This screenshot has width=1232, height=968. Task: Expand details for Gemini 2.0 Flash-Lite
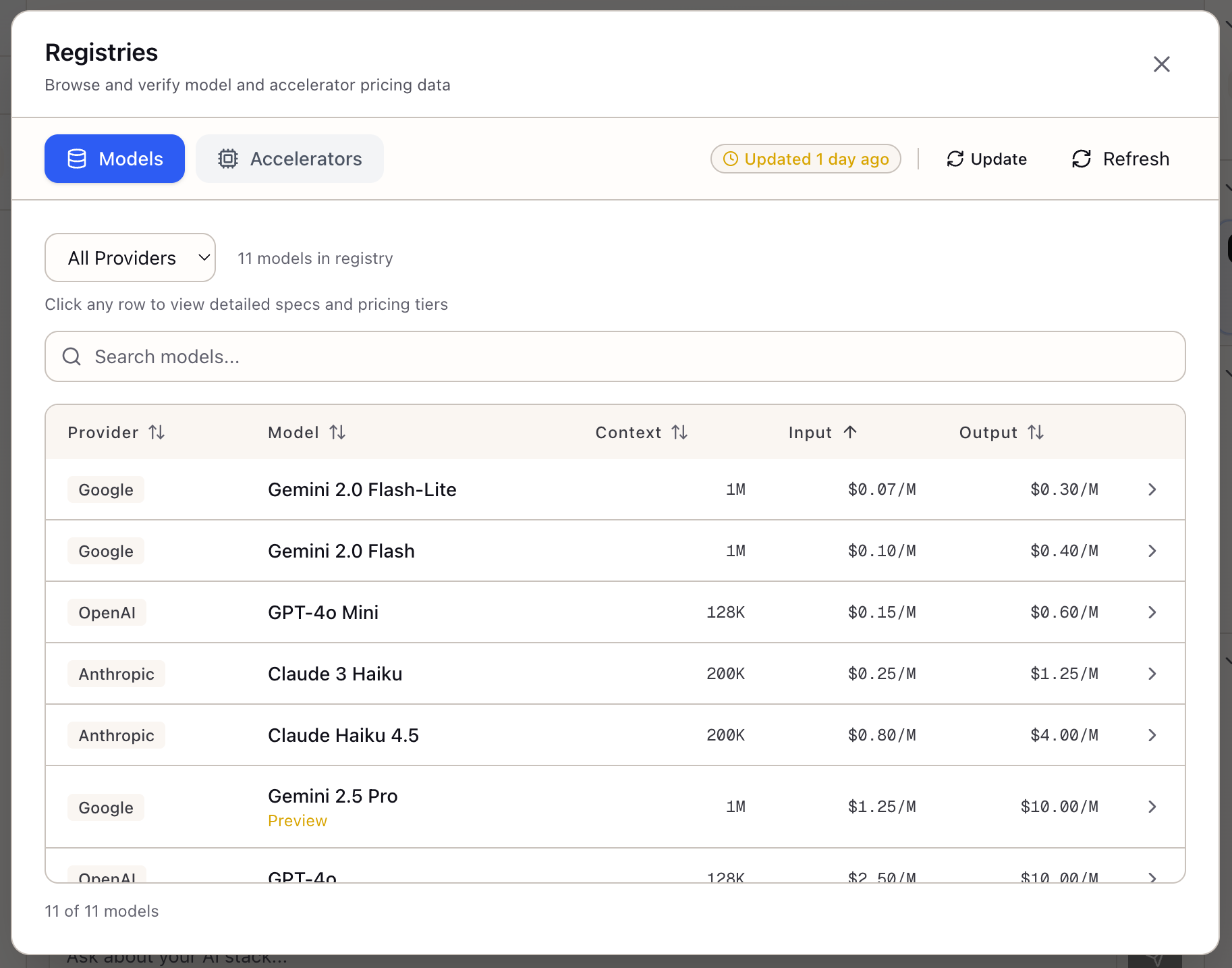1152,489
